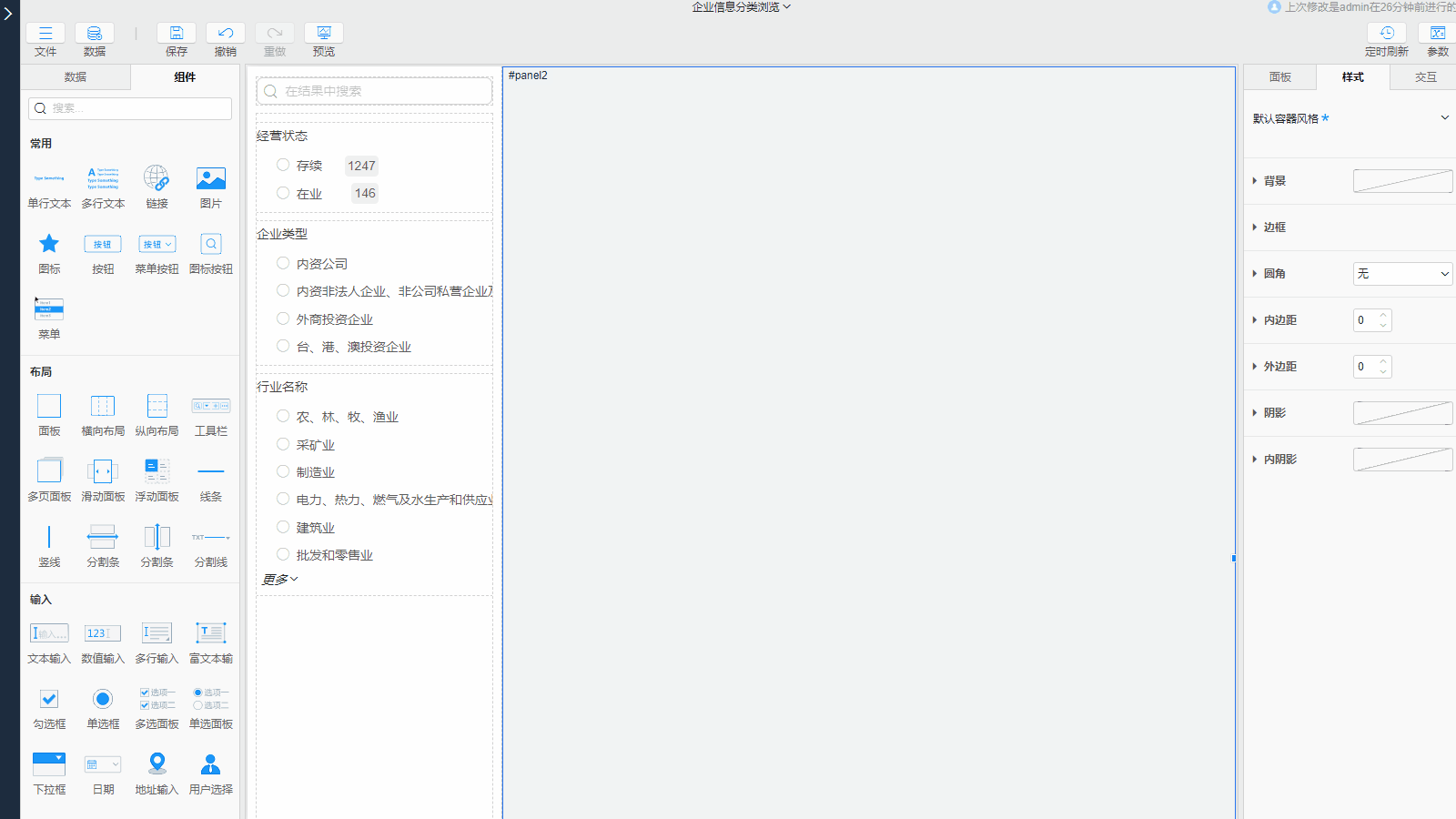This screenshot has height=819, width=1456.
Task: Open the 圆角 corner radius dropdown
Action: pos(1402,274)
